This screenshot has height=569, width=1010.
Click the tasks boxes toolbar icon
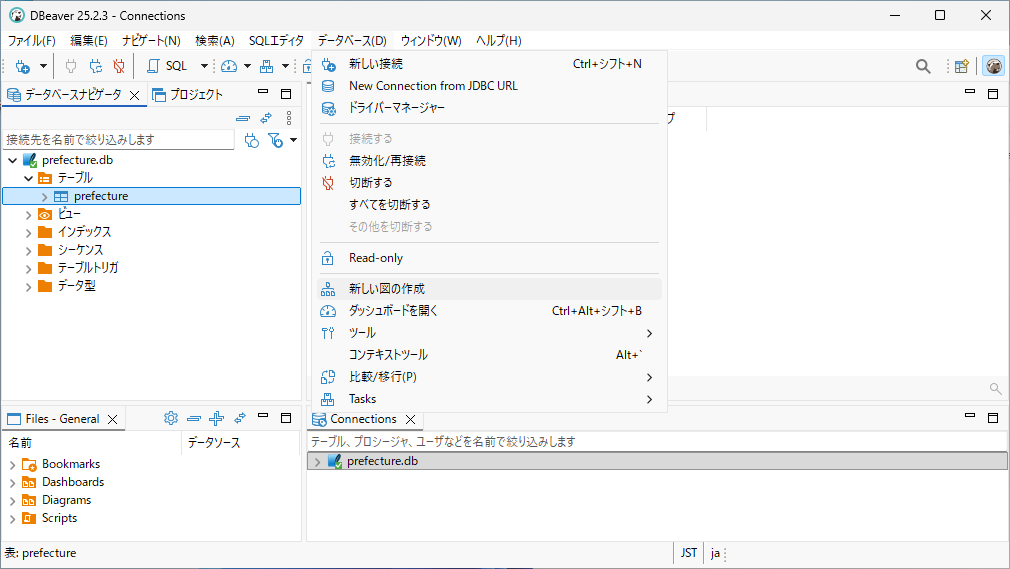(266, 66)
